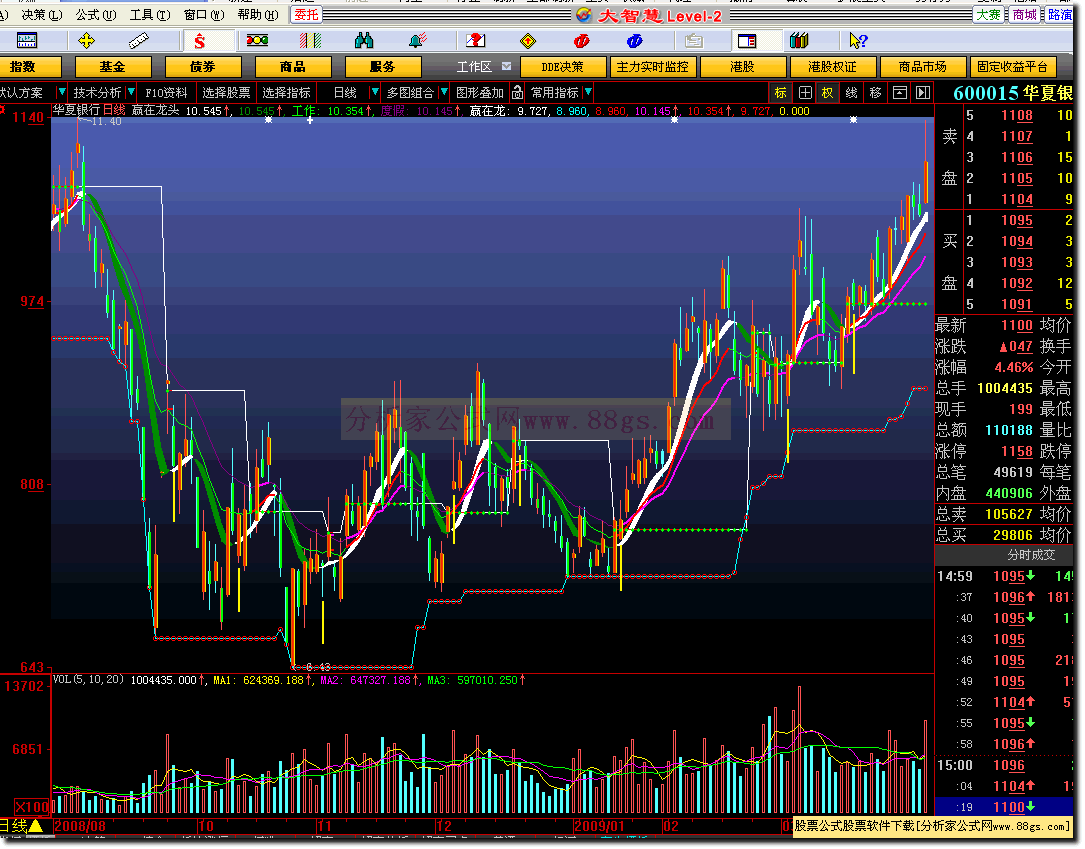Click the 路演 button at top right
The height and width of the screenshot is (849, 1085).
click(x=1059, y=15)
